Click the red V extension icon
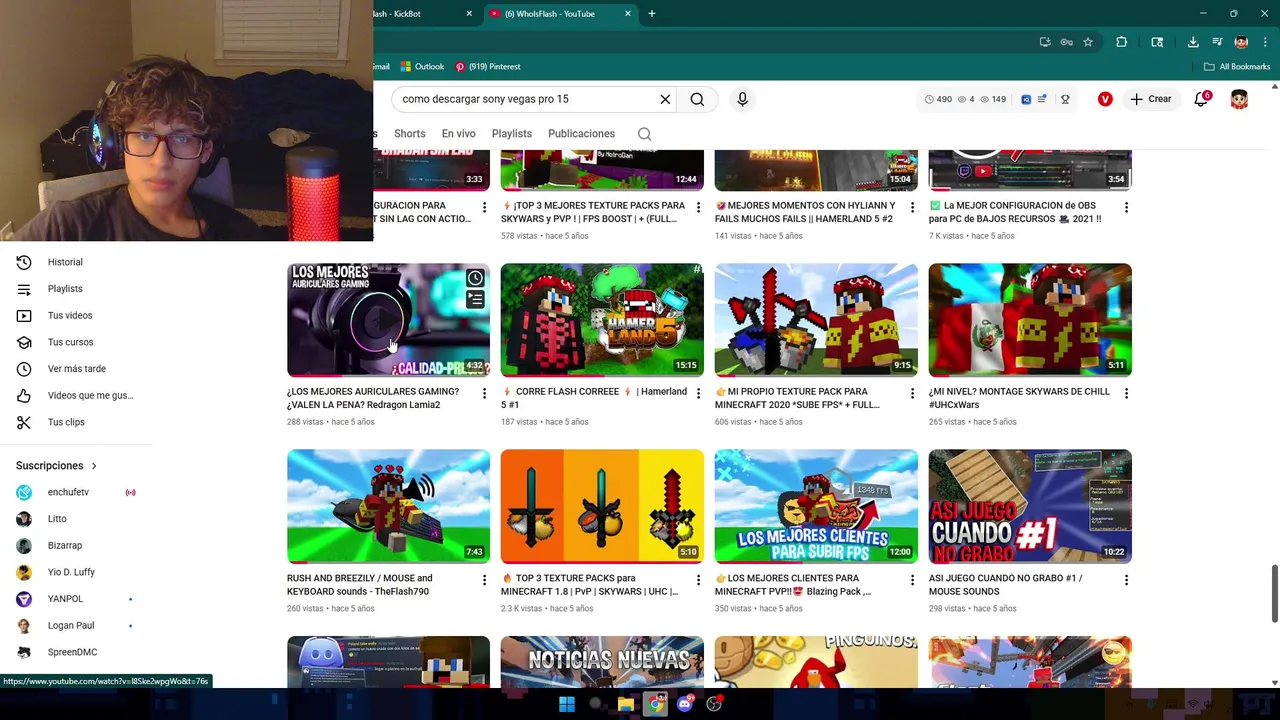Screen dimensions: 1280x720 (x=1105, y=99)
